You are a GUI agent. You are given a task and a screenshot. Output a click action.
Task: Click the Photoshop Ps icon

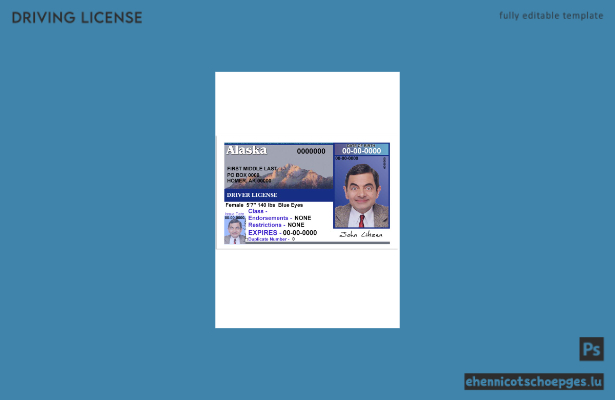pos(591,349)
